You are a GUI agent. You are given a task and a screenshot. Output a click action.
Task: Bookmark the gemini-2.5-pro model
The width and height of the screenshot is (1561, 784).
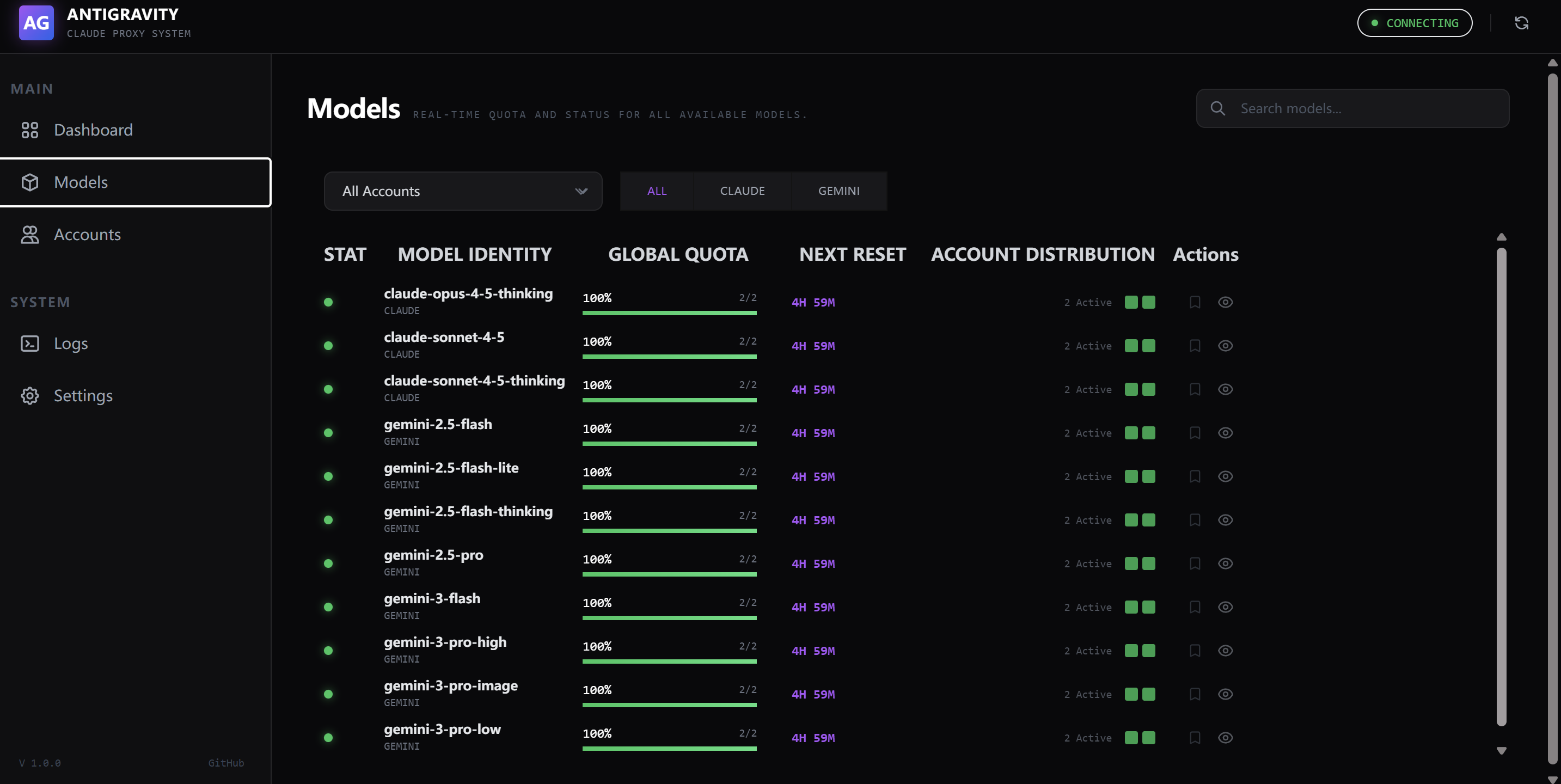[1195, 563]
